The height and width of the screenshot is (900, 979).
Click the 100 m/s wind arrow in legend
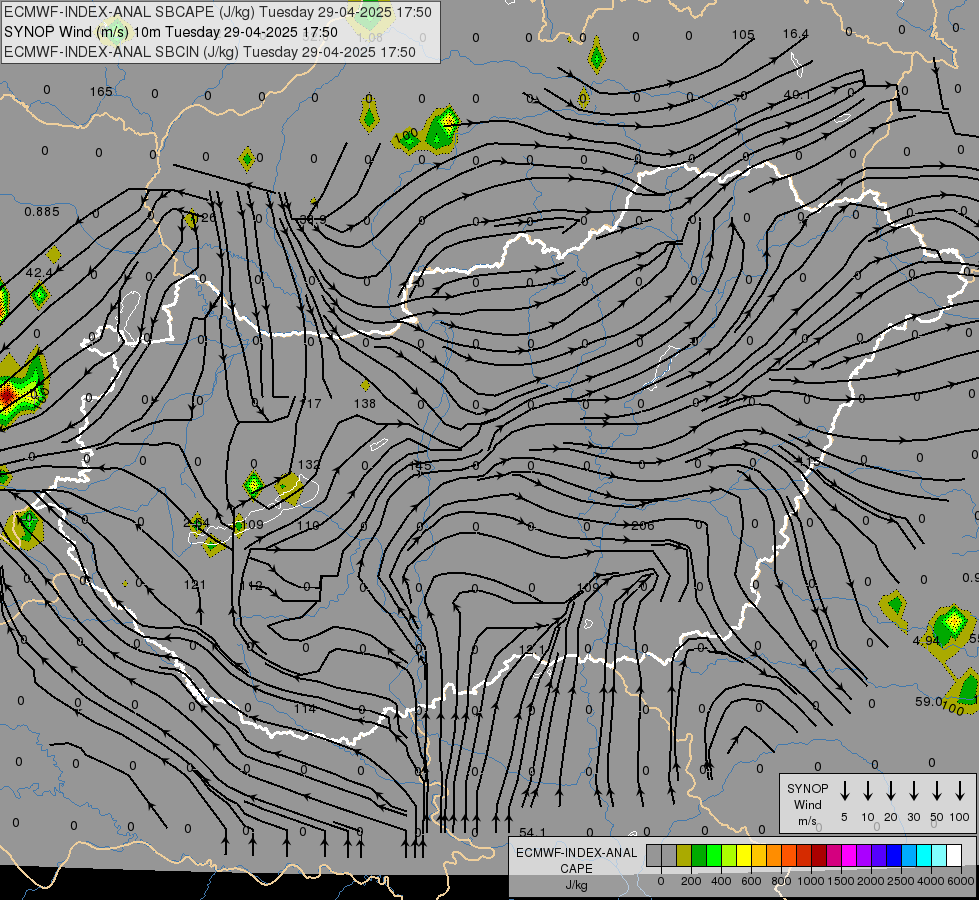960,791
